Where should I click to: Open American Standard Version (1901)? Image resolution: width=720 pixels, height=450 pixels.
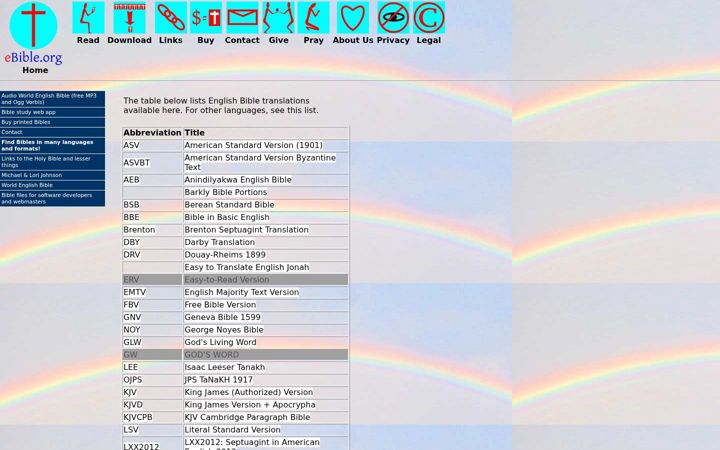[x=253, y=145]
